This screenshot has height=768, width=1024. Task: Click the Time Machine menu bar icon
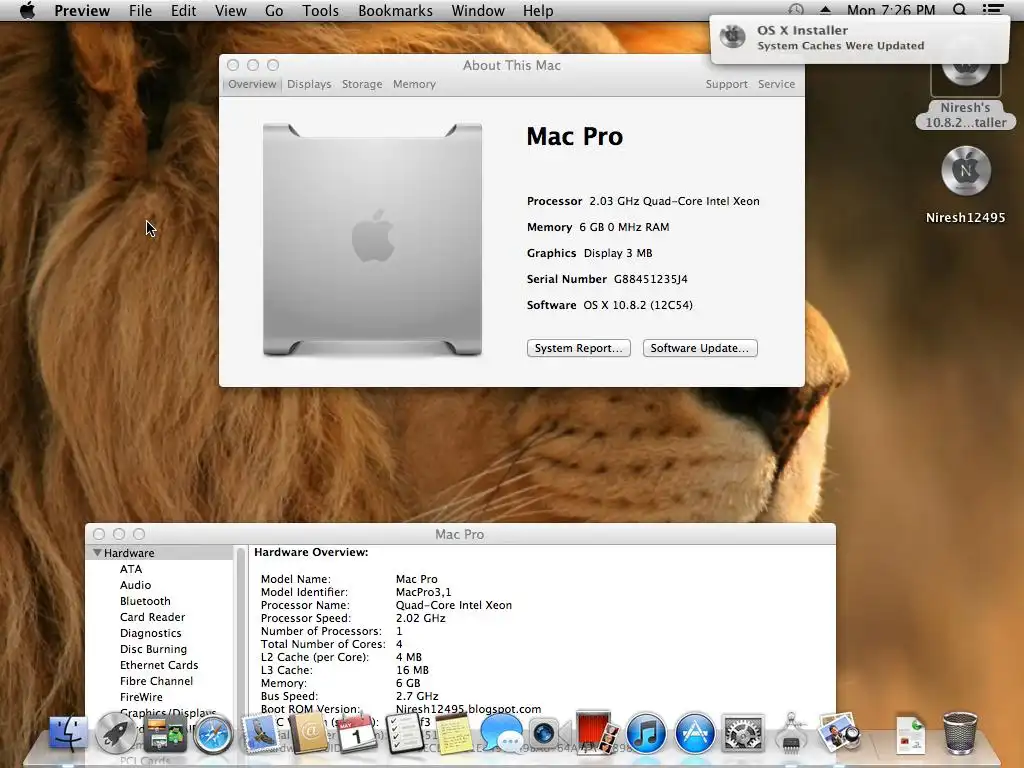click(x=795, y=10)
